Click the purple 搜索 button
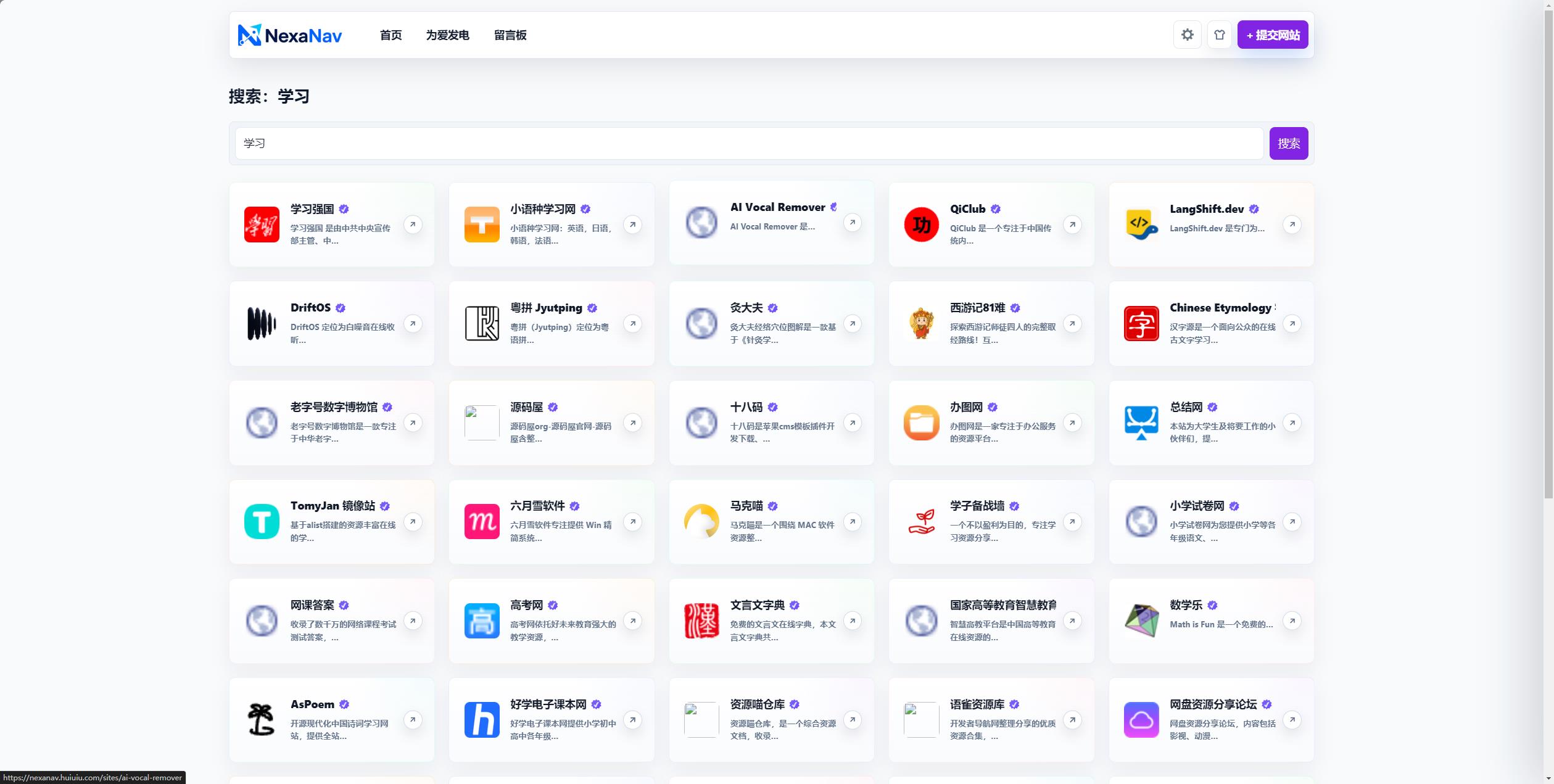The height and width of the screenshot is (784, 1554). click(x=1289, y=144)
